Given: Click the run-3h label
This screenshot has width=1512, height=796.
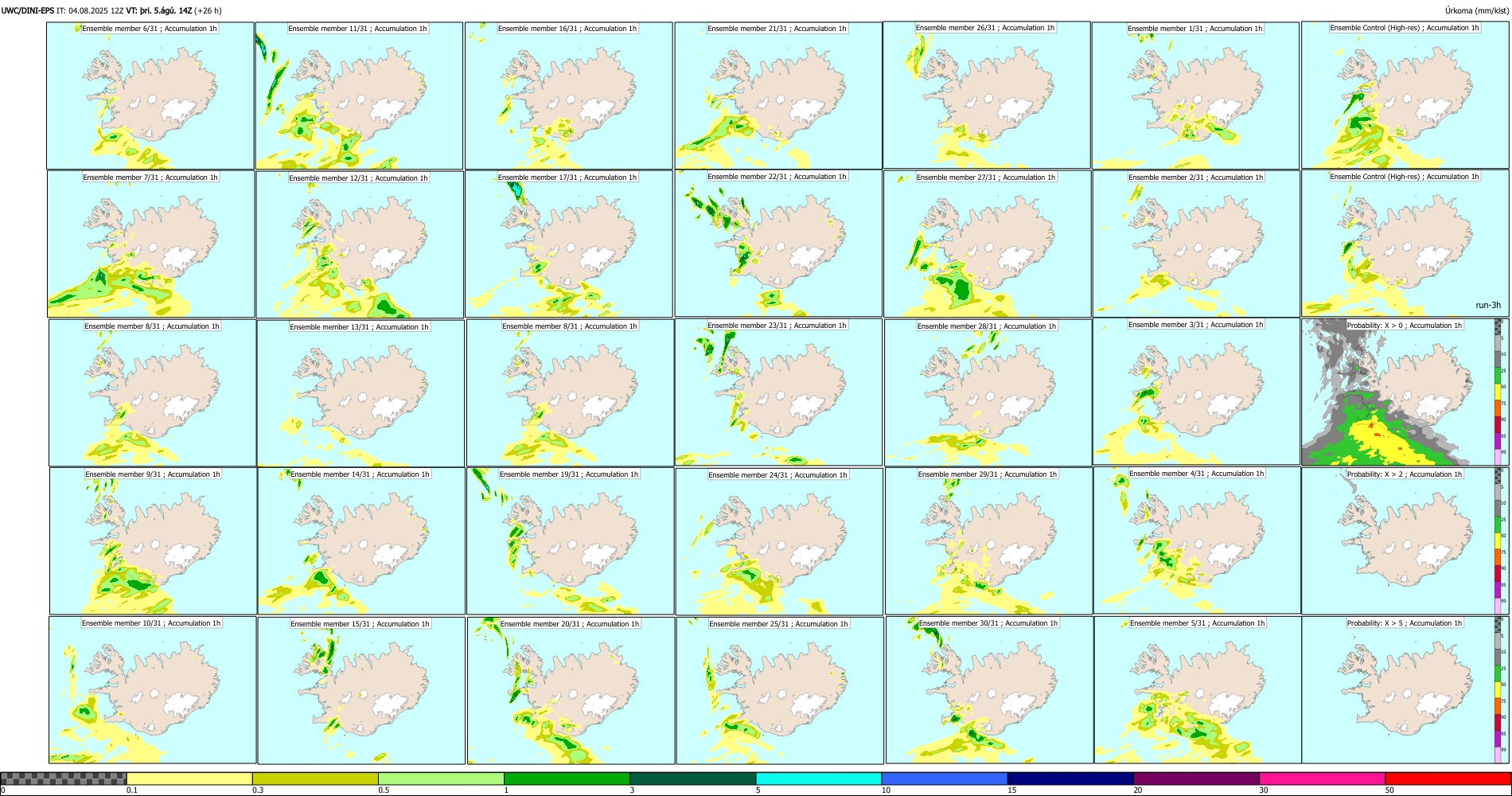Looking at the screenshot, I should 1487,306.
